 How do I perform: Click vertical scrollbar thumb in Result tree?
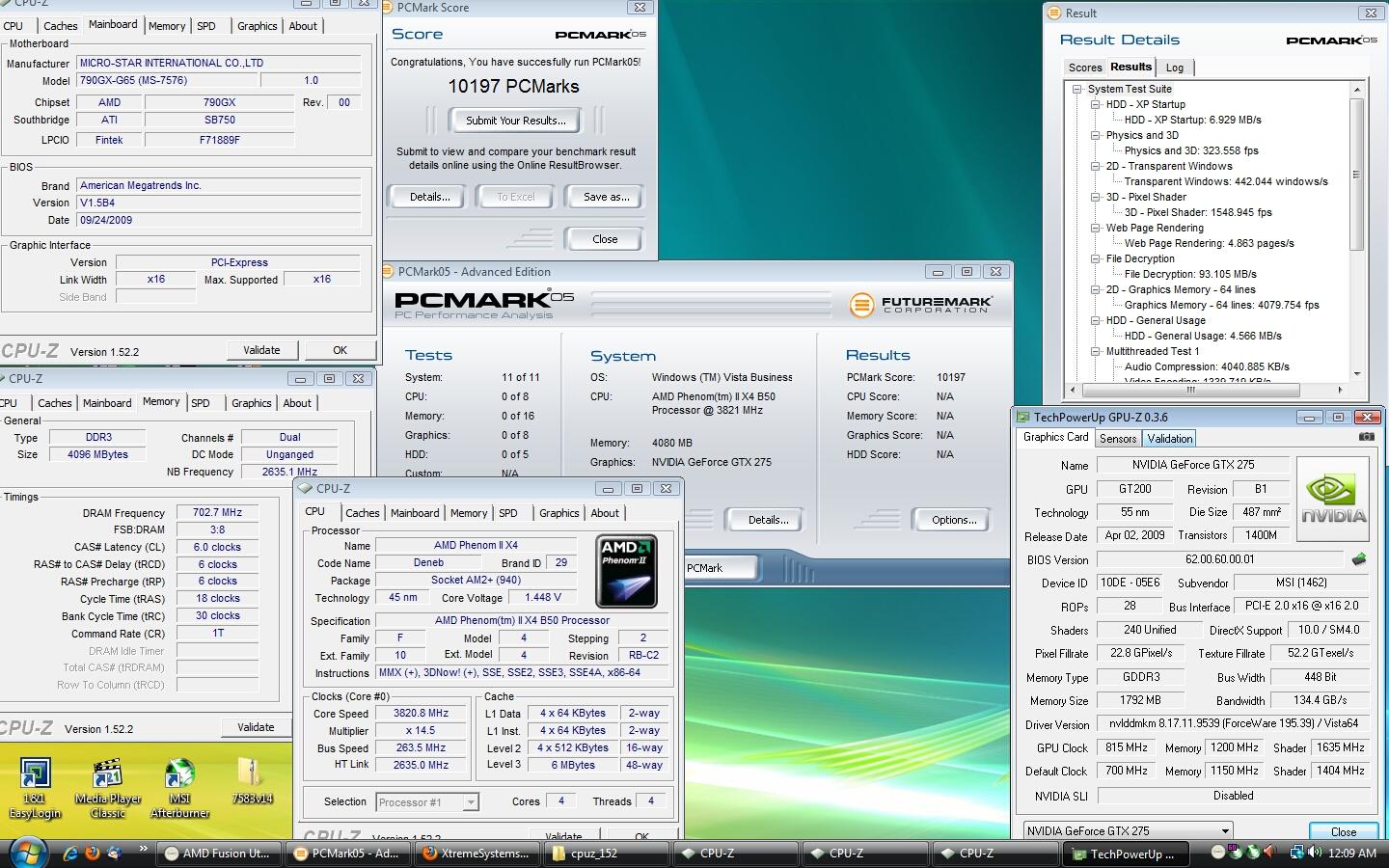[1356, 175]
